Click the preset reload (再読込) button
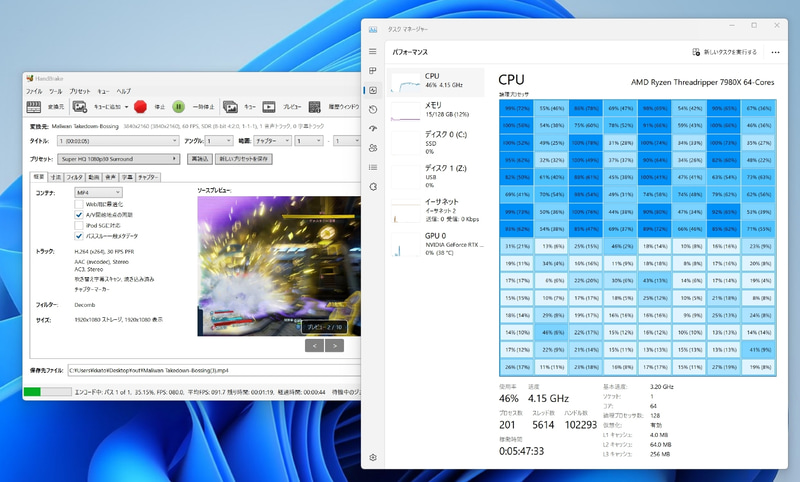This screenshot has height=482, width=800. (x=199, y=159)
